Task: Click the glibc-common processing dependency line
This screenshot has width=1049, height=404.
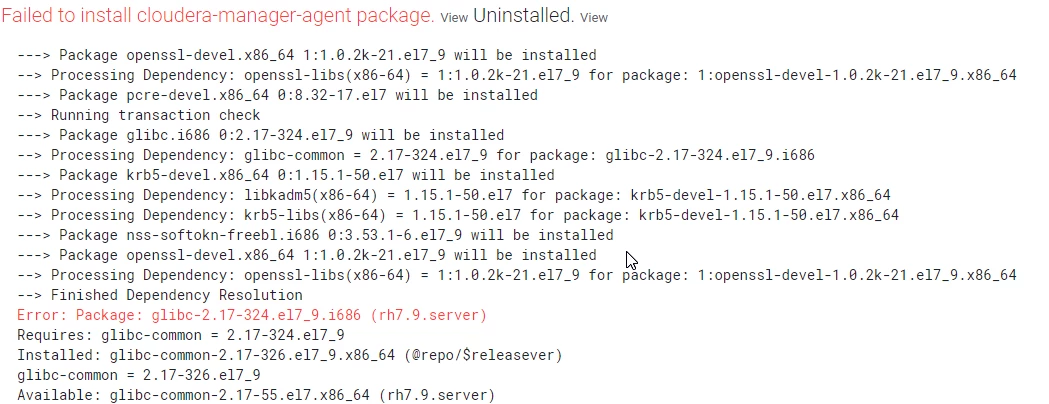Action: pos(416,155)
